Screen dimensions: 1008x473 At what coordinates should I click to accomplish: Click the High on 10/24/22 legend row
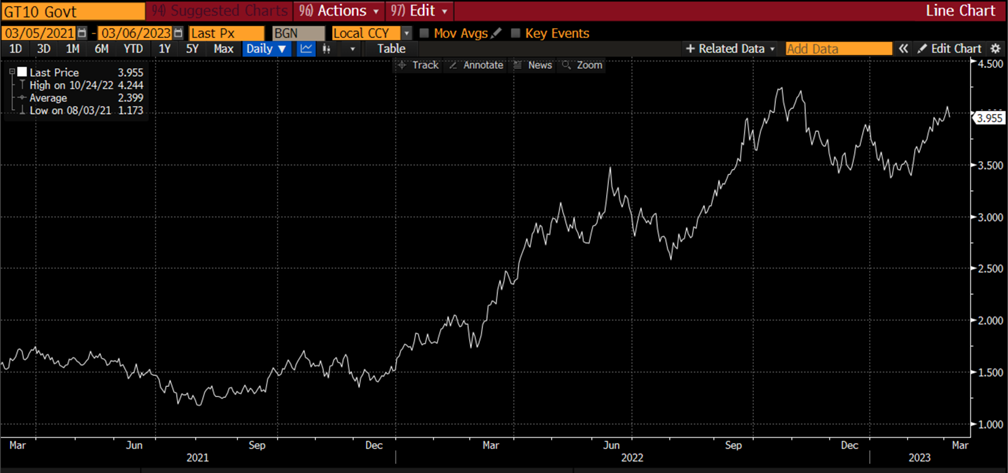(x=81, y=85)
